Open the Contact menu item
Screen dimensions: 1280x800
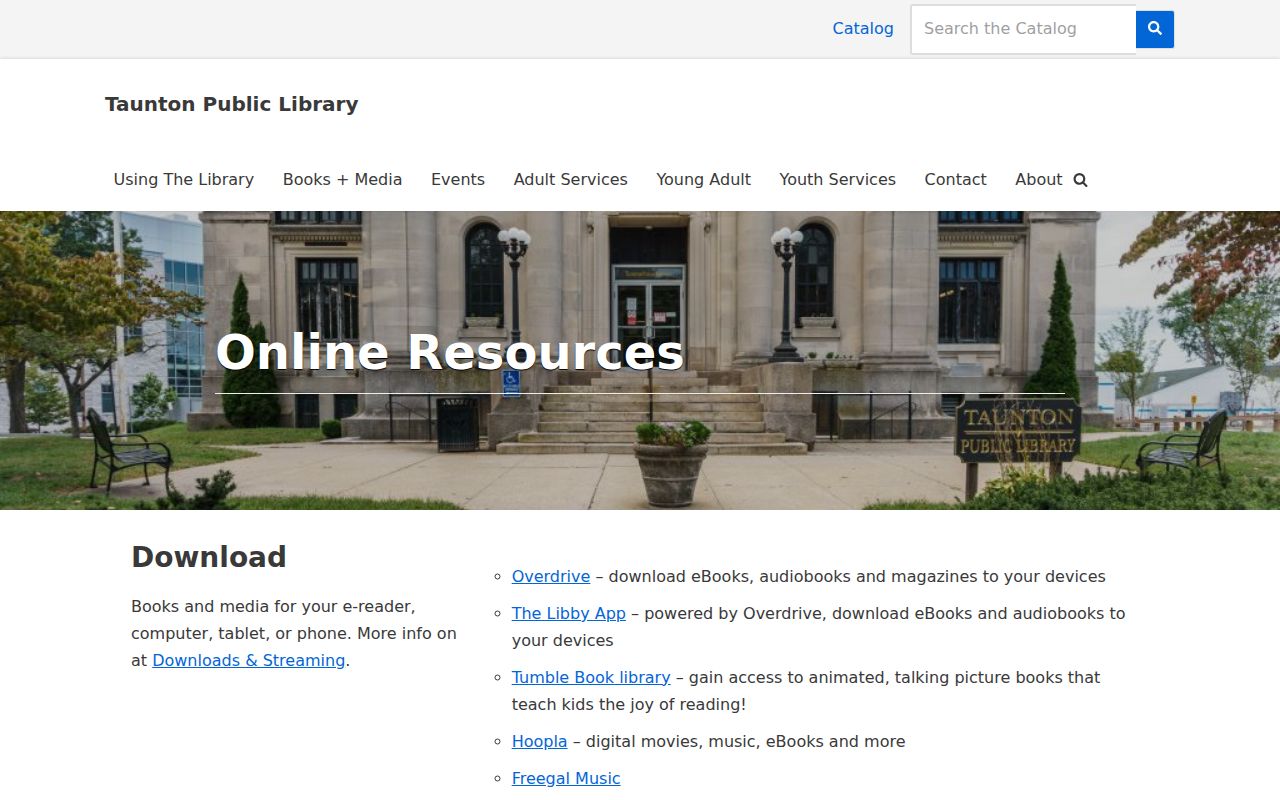click(955, 180)
